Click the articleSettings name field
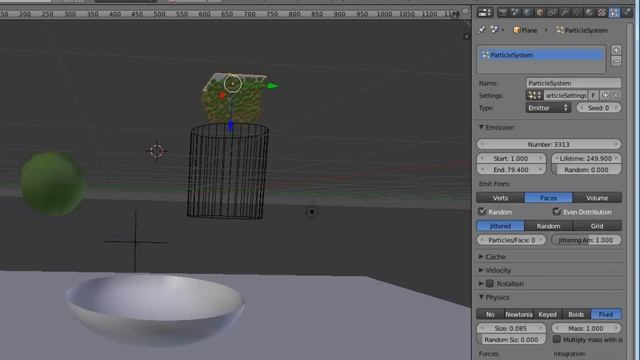This screenshot has width=640, height=360. [566, 96]
